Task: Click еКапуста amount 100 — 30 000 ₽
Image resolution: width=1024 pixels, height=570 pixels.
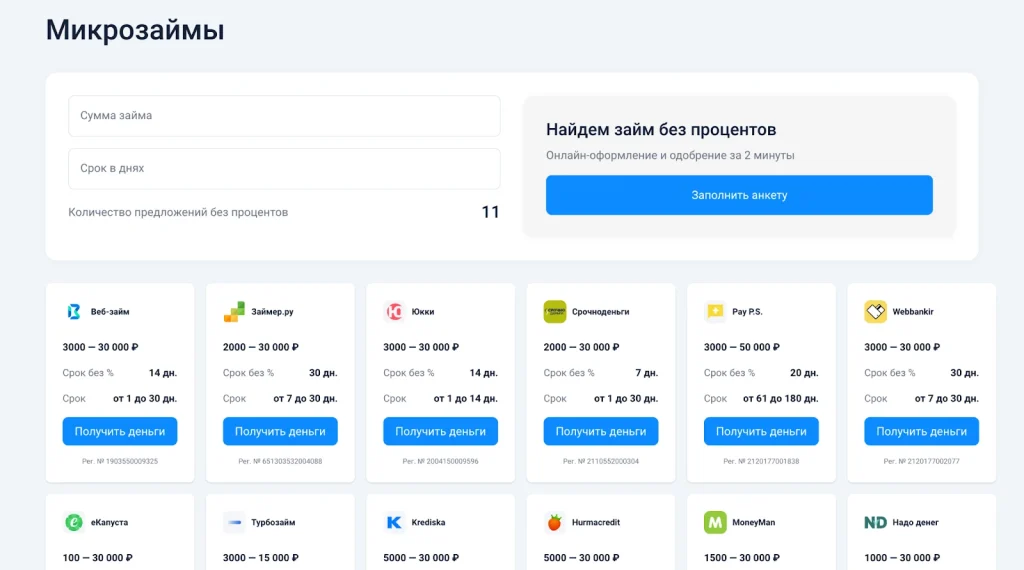Action: (97, 558)
